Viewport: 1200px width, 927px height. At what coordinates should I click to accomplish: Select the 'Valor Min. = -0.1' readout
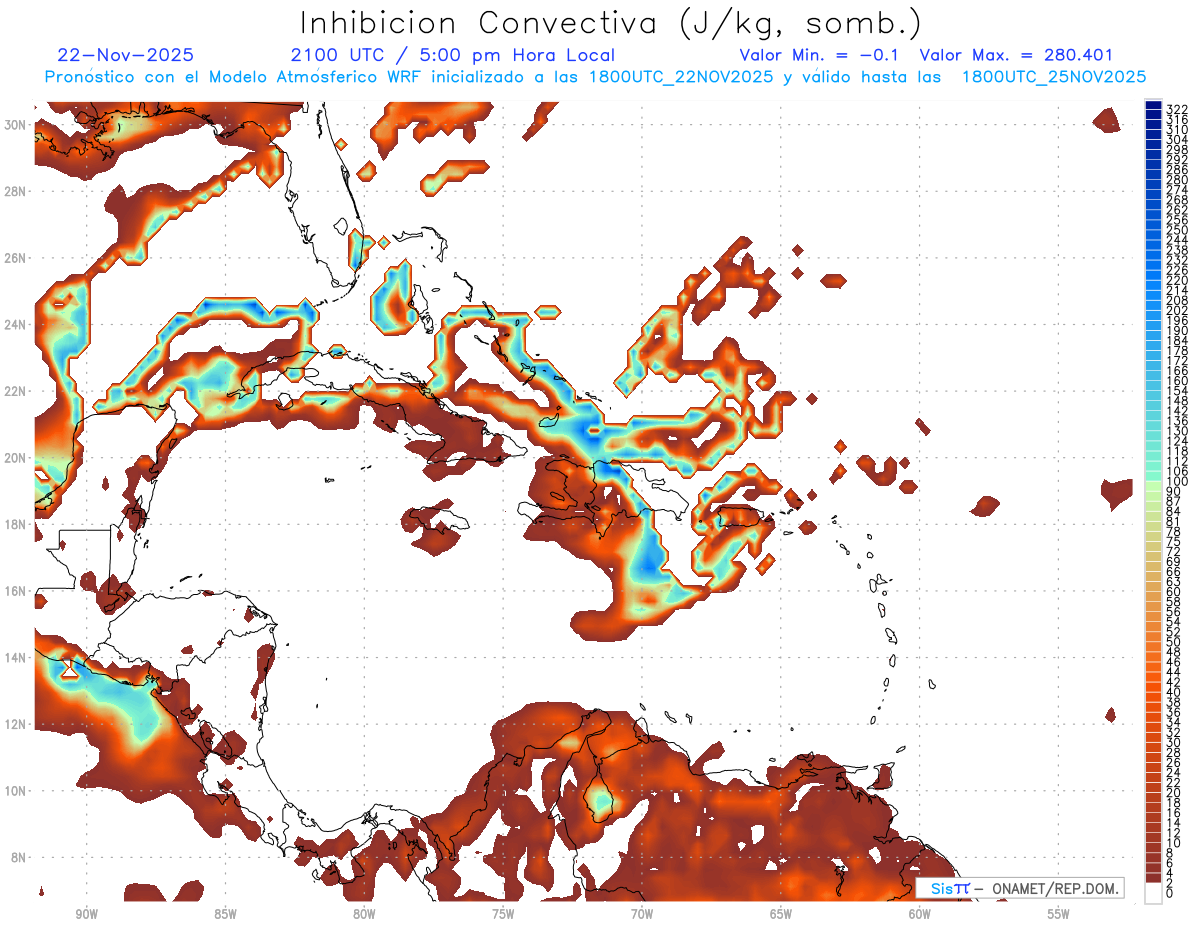pos(819,55)
